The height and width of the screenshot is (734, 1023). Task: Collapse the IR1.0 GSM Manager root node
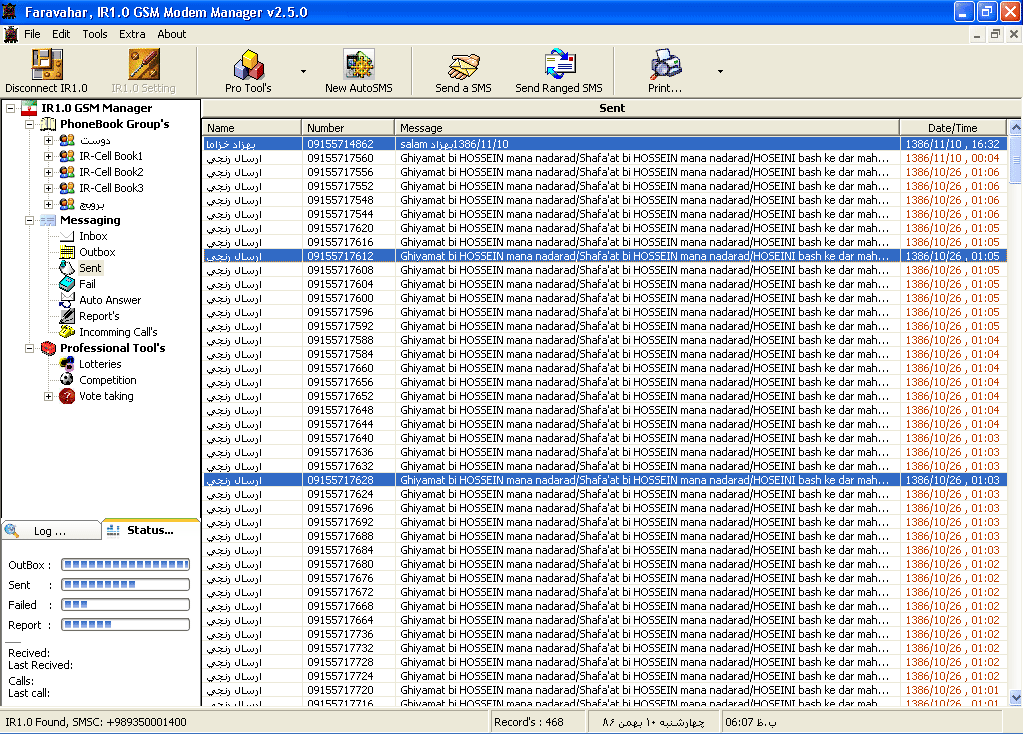[10, 108]
